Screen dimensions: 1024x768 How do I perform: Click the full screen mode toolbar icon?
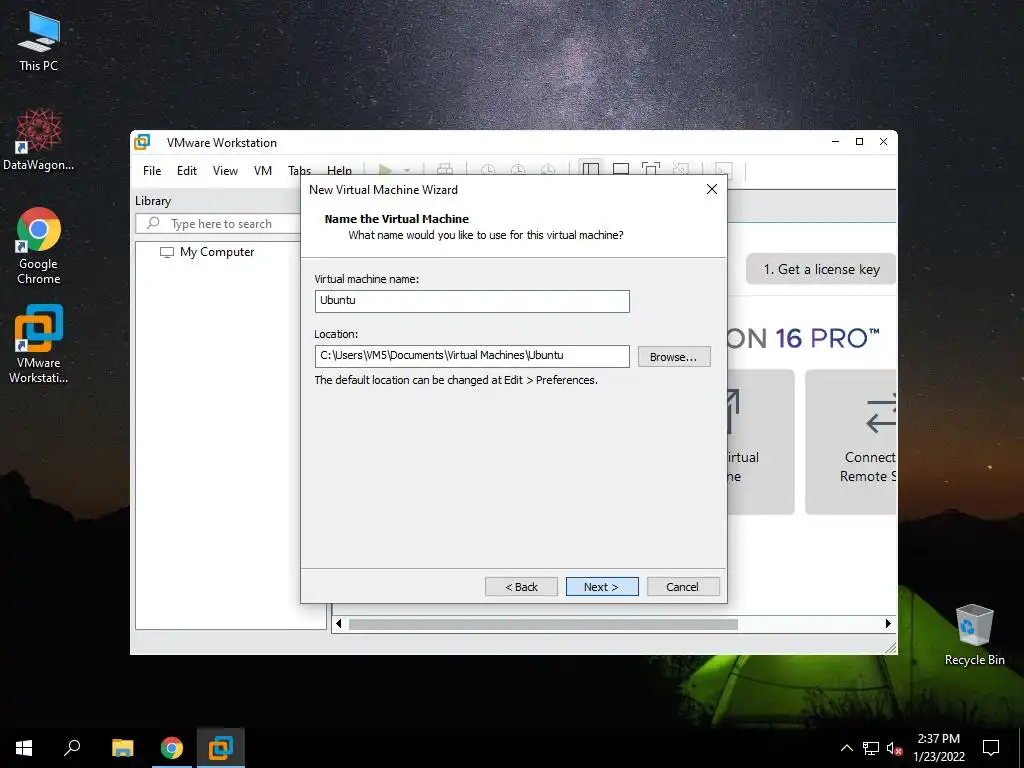point(650,169)
